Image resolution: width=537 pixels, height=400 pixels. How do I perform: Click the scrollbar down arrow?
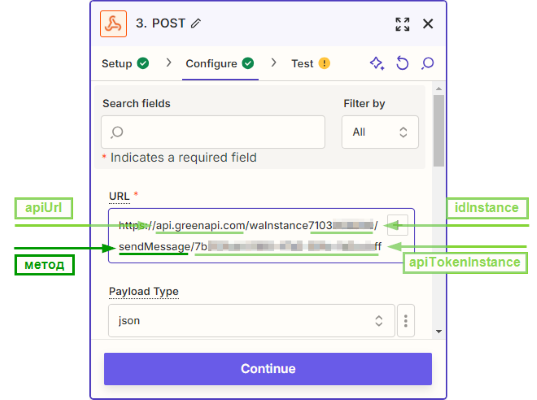click(439, 331)
